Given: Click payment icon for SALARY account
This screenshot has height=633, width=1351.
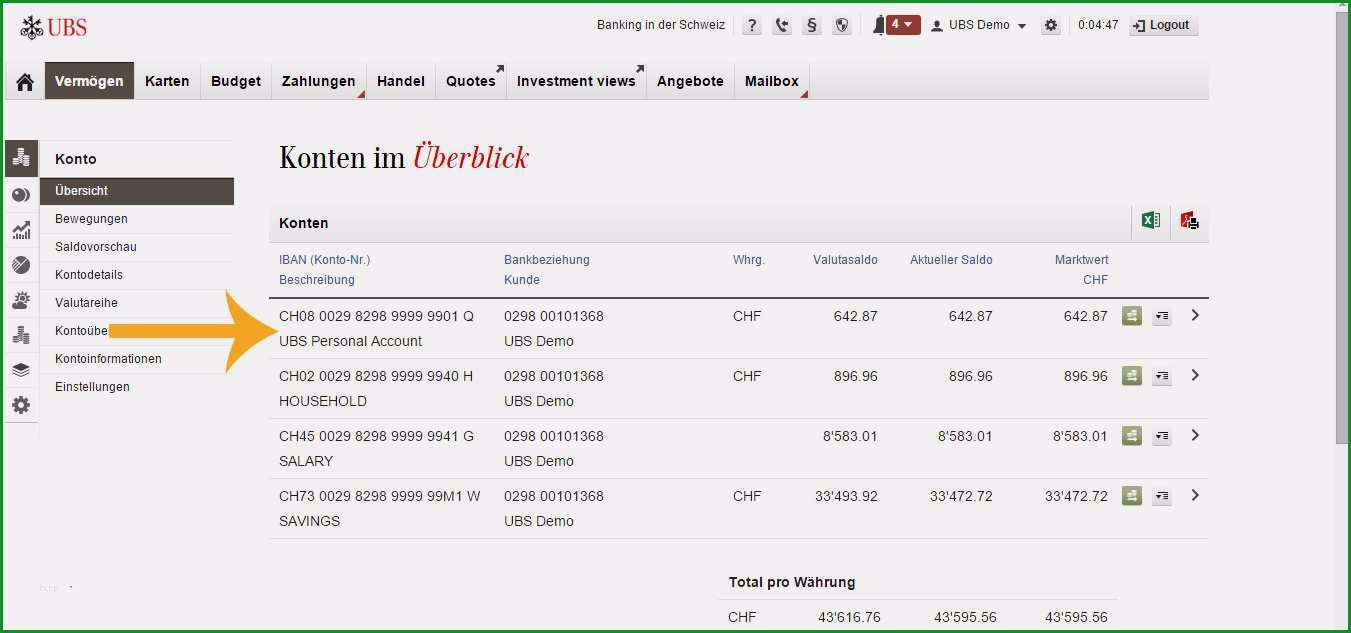Looking at the screenshot, I should click(1132, 436).
